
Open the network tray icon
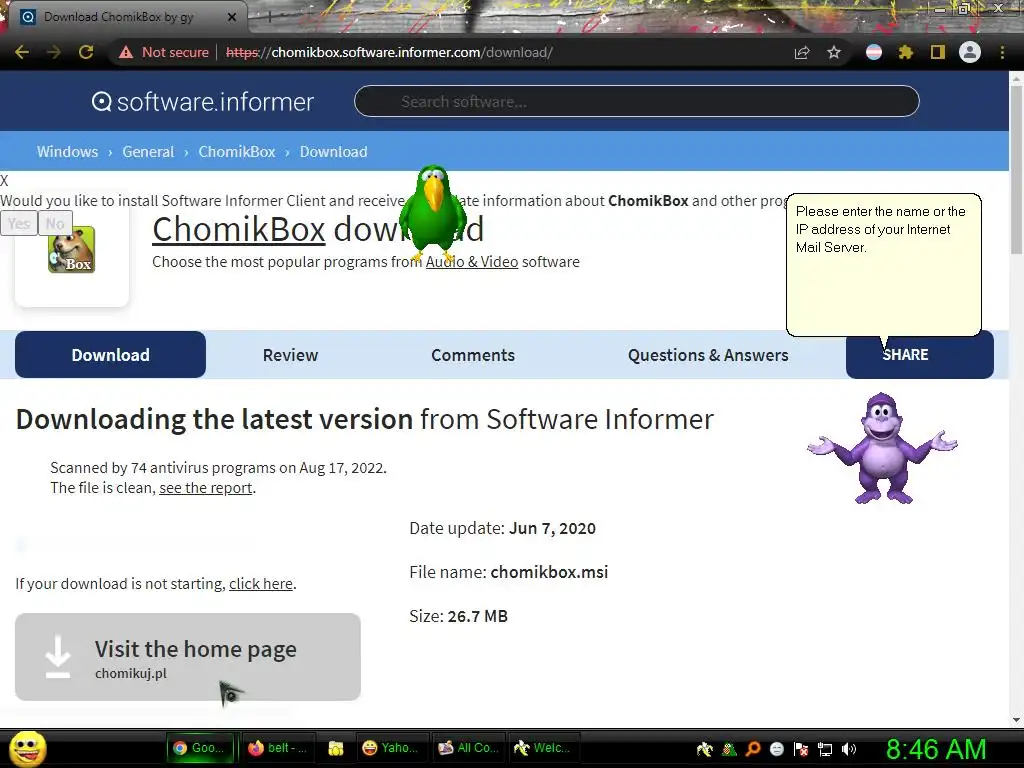tap(825, 749)
